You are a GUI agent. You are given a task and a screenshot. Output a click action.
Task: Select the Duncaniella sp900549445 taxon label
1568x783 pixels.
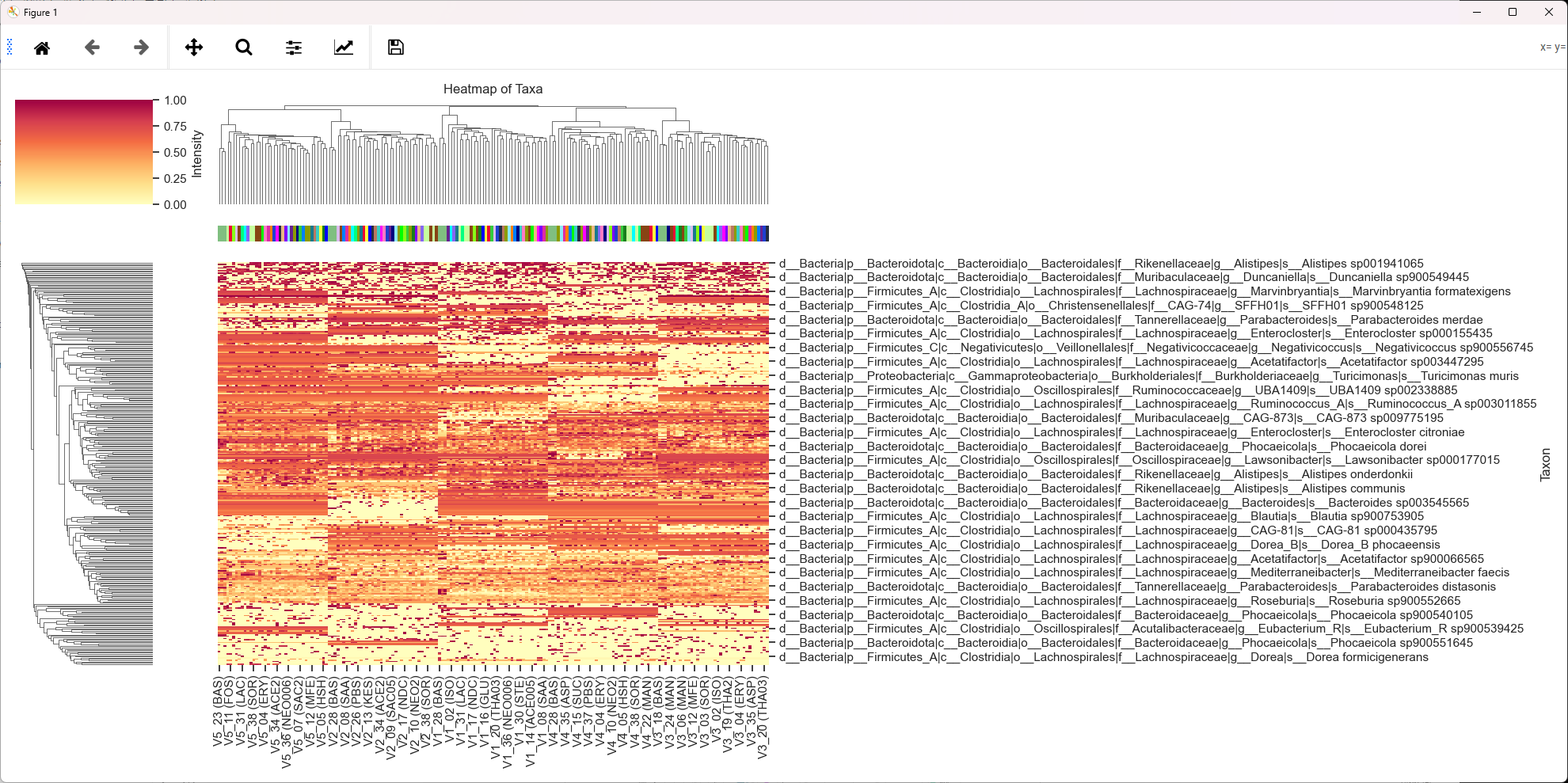pos(1124,277)
